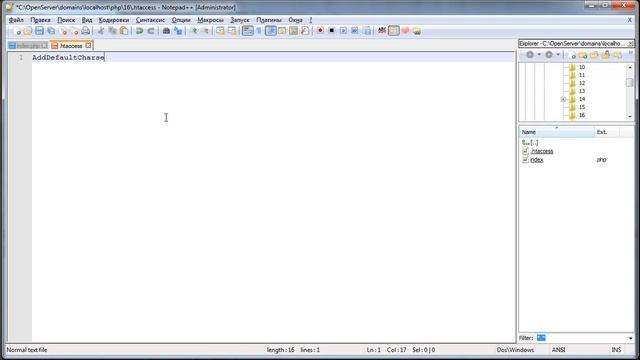This screenshot has height=360, width=640.
Task: Toggle the Indent Guide toolbar icon
Action: coord(271,31)
